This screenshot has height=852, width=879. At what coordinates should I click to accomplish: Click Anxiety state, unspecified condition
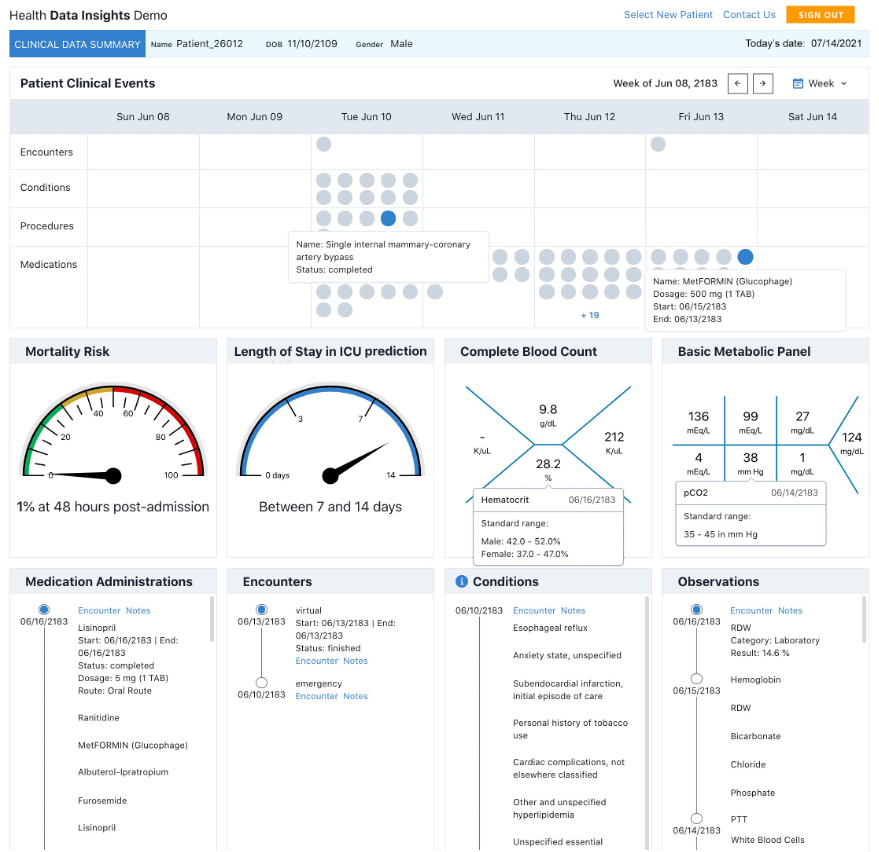click(x=567, y=655)
